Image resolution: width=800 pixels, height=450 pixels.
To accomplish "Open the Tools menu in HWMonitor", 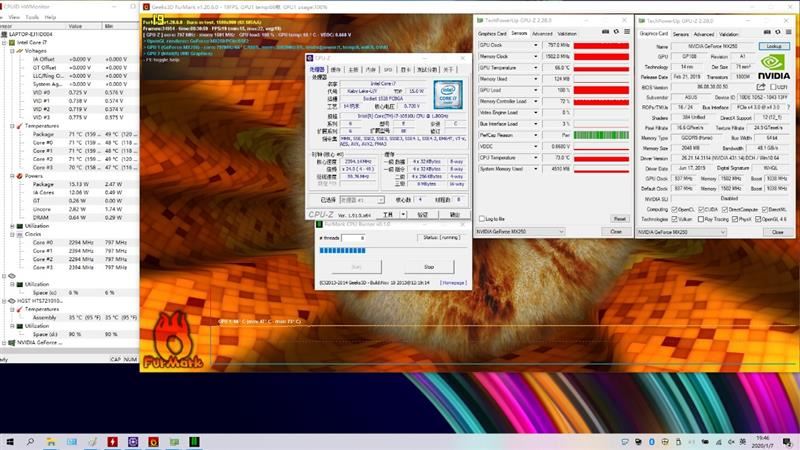I will [x=32, y=17].
